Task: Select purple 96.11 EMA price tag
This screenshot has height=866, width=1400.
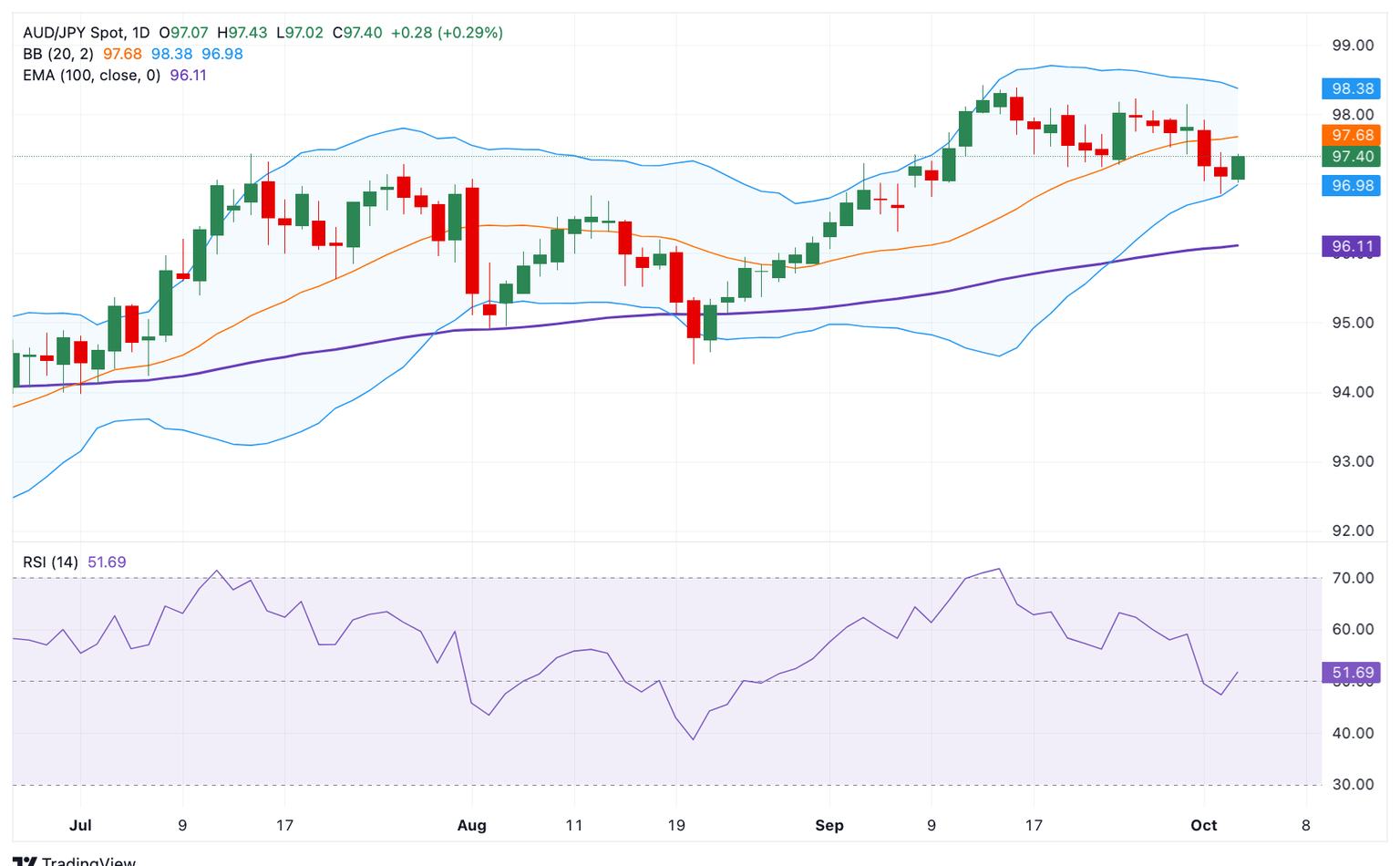Action: point(1352,246)
